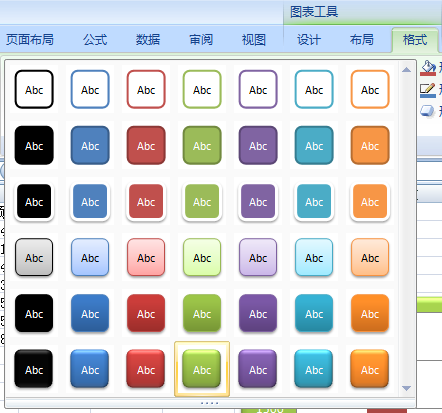Switch to the 审阅 tab
442x413 pixels.
pos(201,40)
